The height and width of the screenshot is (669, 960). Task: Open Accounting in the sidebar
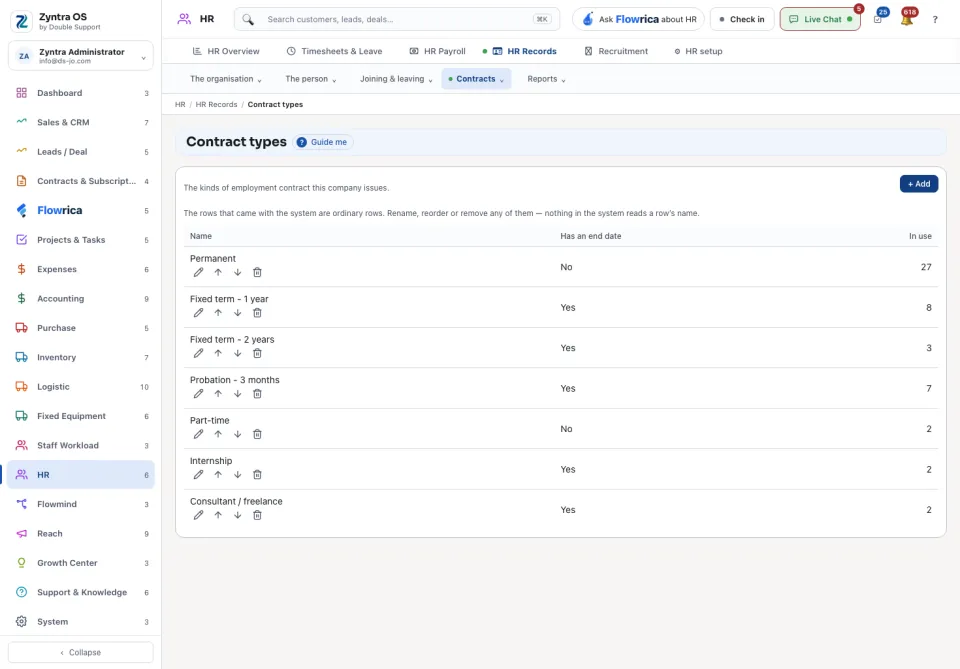coord(81,299)
